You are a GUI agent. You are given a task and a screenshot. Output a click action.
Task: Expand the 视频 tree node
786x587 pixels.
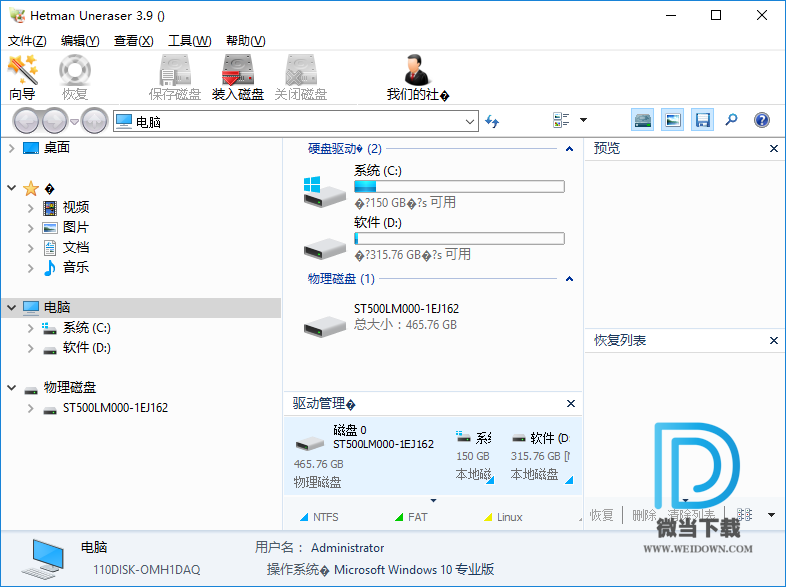point(31,208)
